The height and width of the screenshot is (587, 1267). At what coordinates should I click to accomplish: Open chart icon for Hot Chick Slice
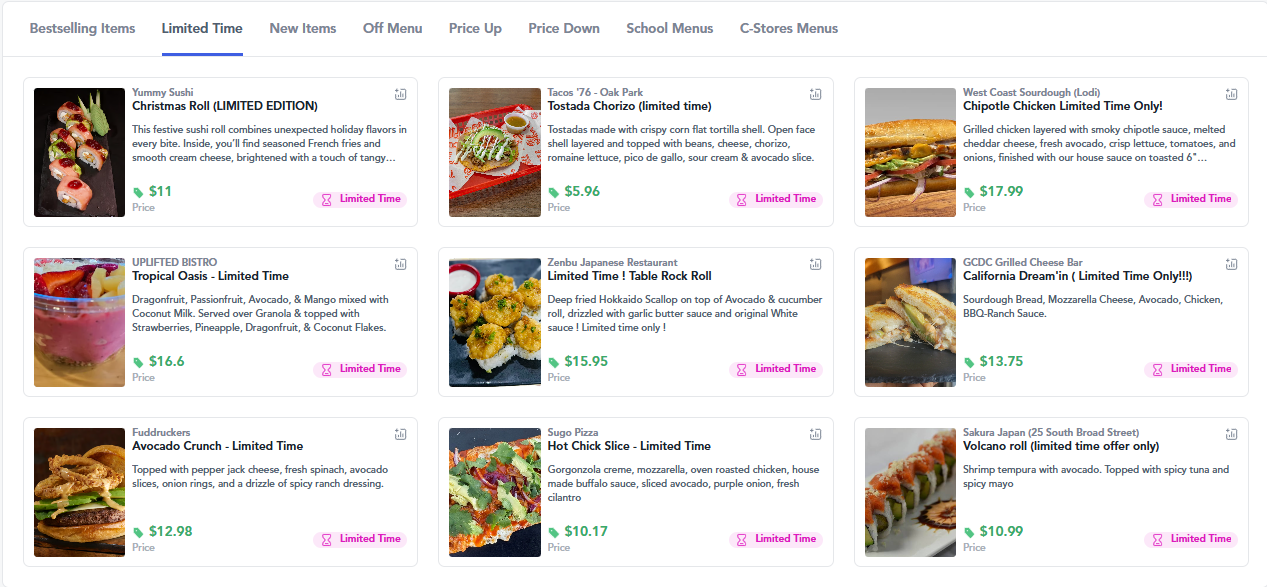pos(815,434)
